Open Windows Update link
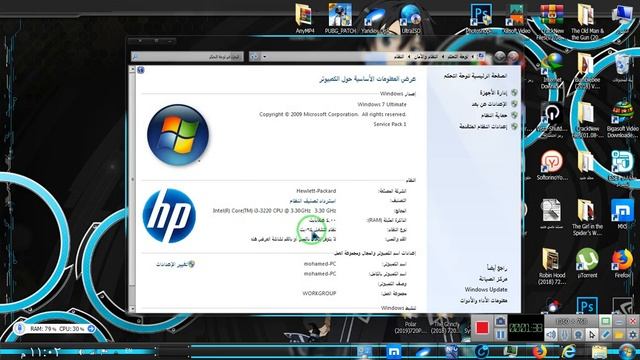This screenshot has width=640, height=360. pos(486,289)
